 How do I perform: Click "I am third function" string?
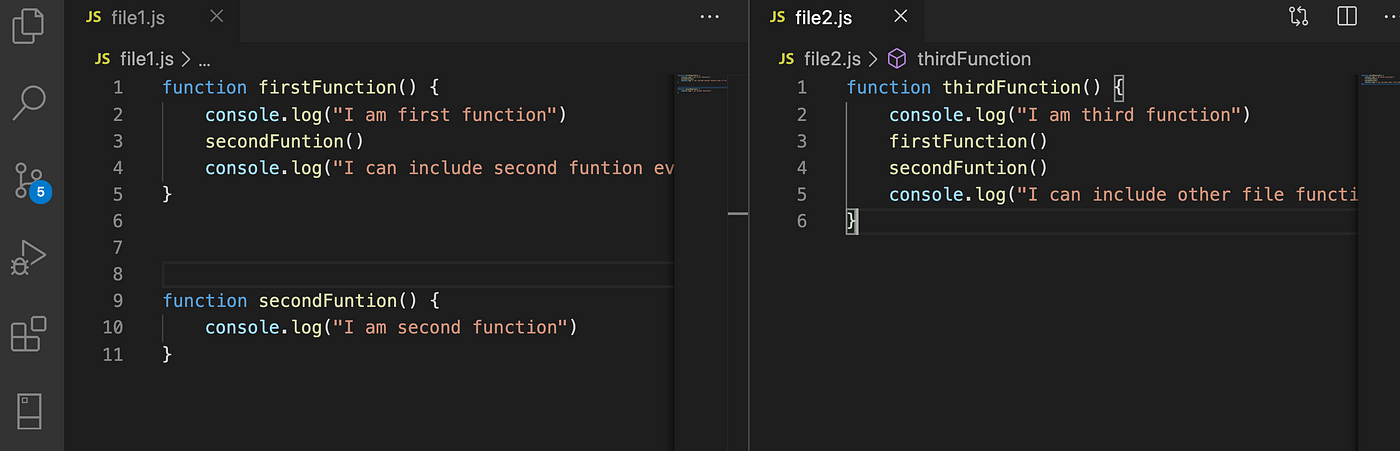pyautogui.click(x=1129, y=115)
